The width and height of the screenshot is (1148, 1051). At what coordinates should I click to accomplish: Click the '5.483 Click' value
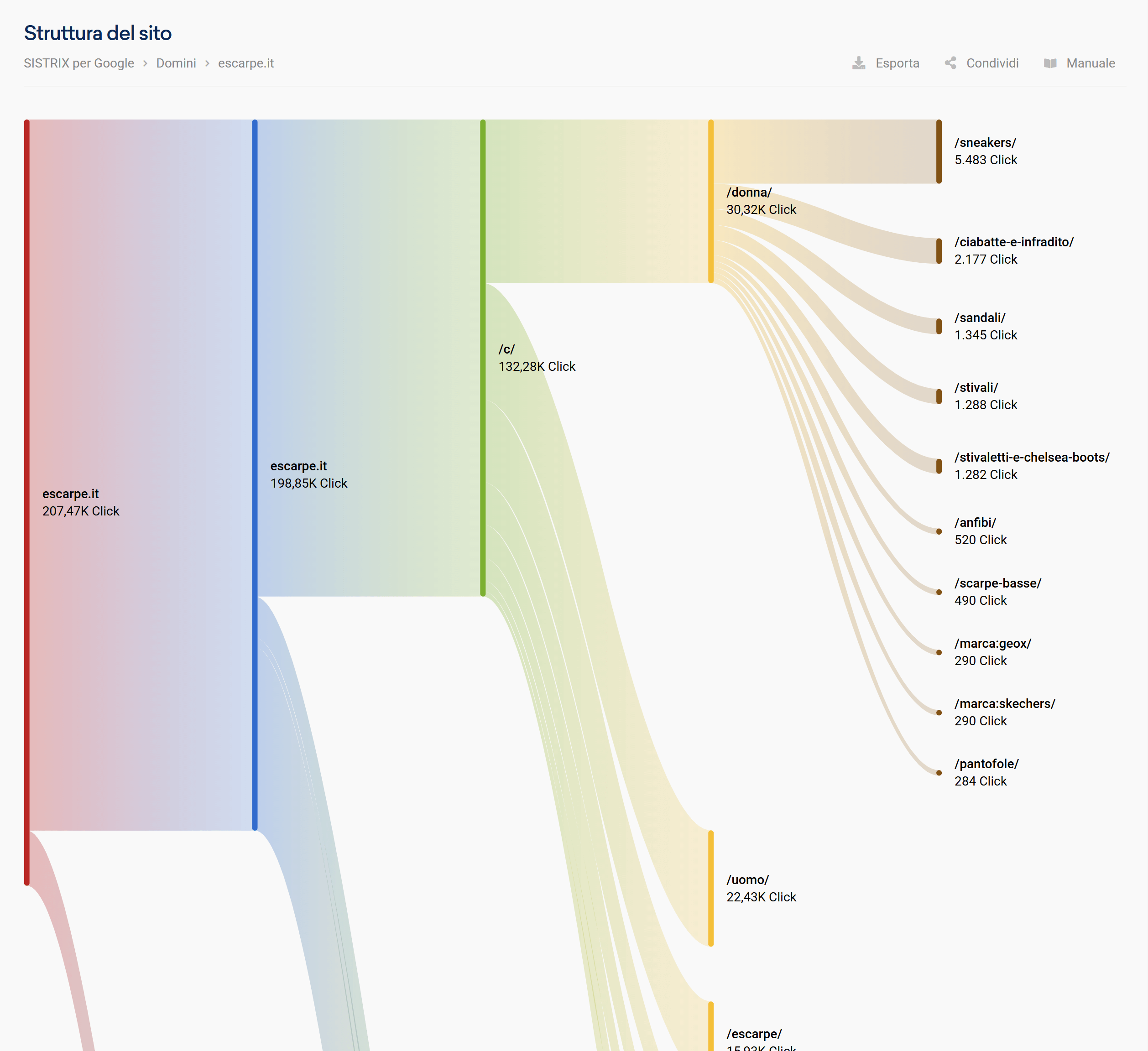986,160
